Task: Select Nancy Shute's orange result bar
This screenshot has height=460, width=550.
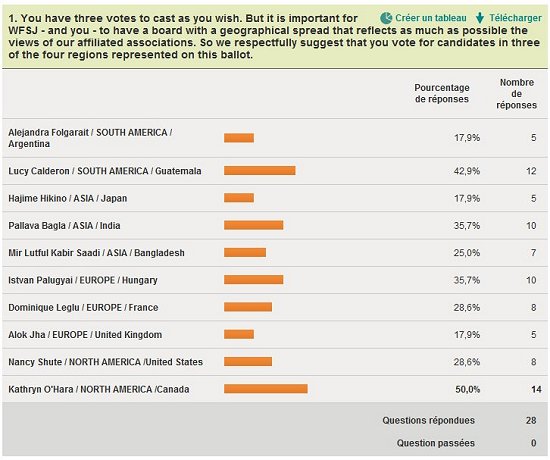Action: click(248, 361)
